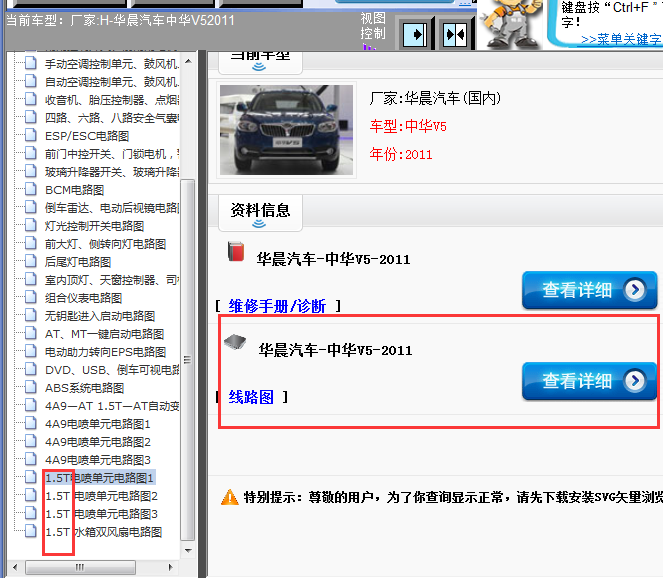Open 收音机、胎压控制器、点烟 entry

[x=112, y=100]
